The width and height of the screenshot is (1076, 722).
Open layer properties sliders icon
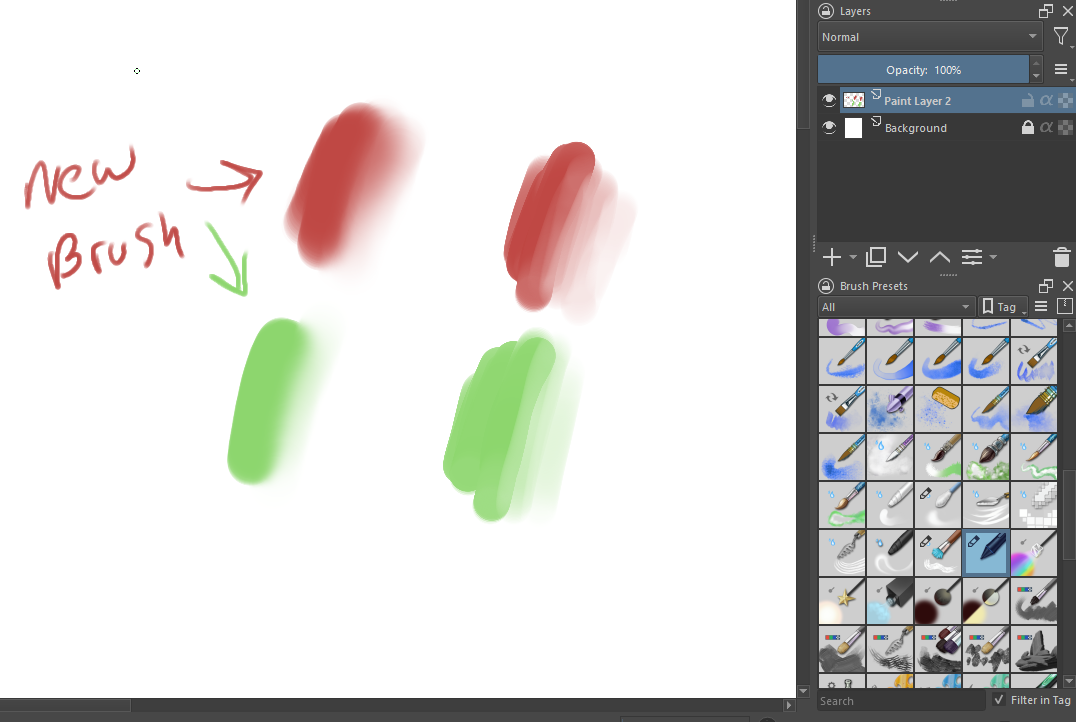pyautogui.click(x=972, y=257)
